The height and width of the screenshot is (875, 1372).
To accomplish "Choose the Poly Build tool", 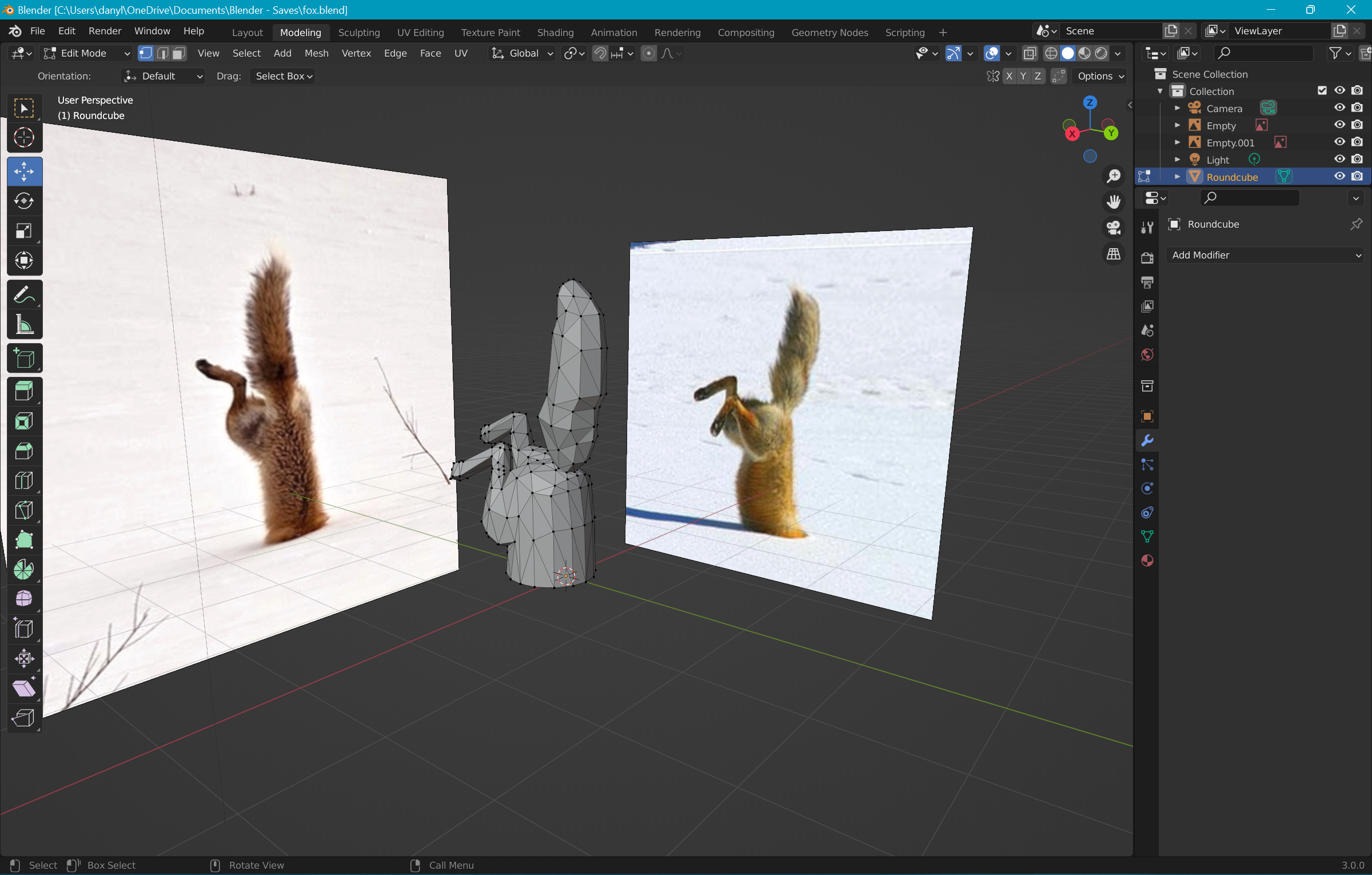I will pyautogui.click(x=24, y=540).
